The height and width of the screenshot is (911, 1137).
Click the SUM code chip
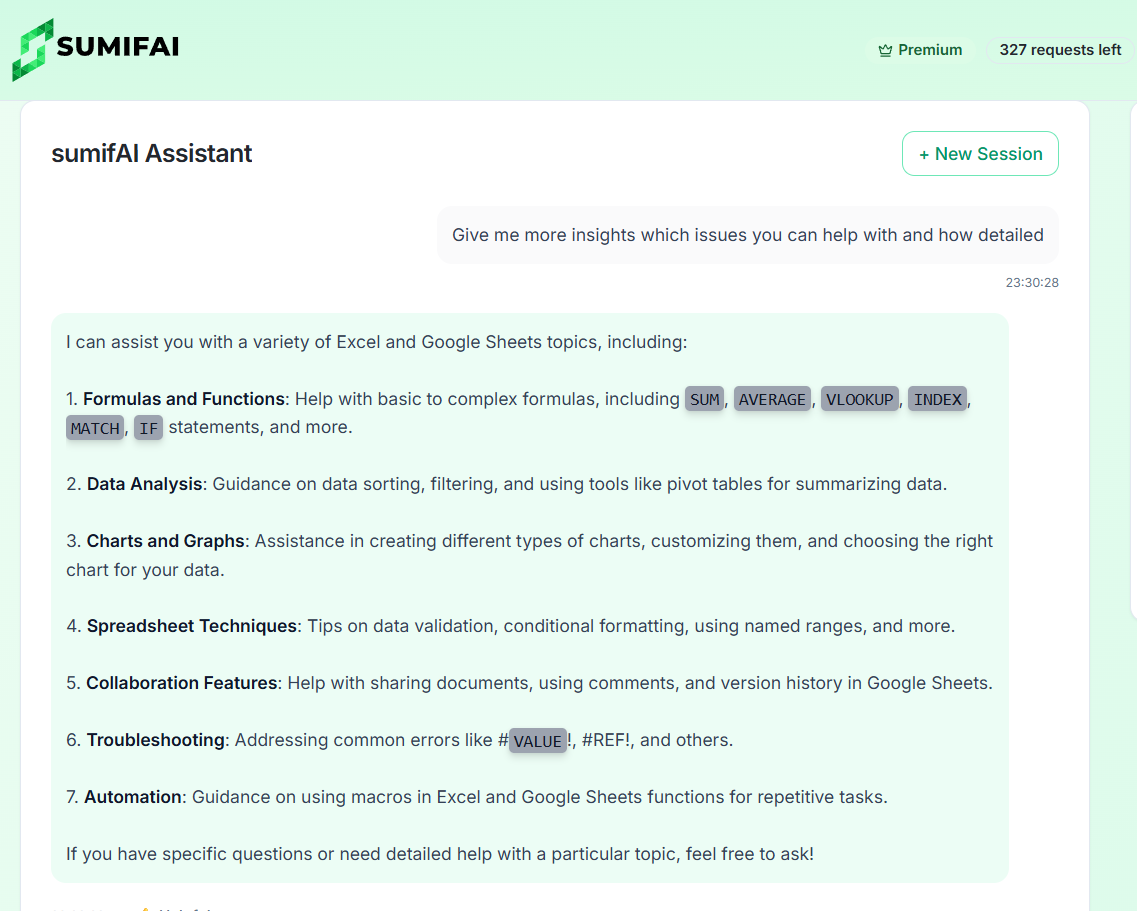704,400
